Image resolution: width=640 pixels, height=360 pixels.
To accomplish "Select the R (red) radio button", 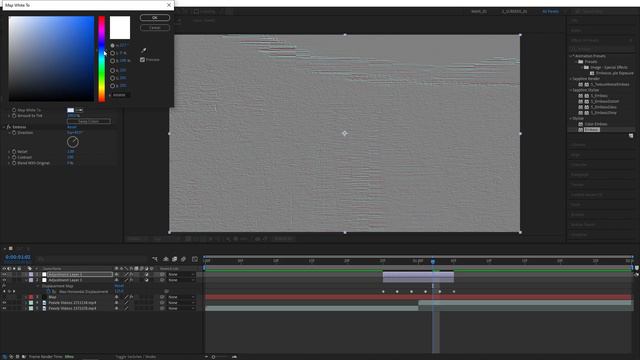I will 112,70.
